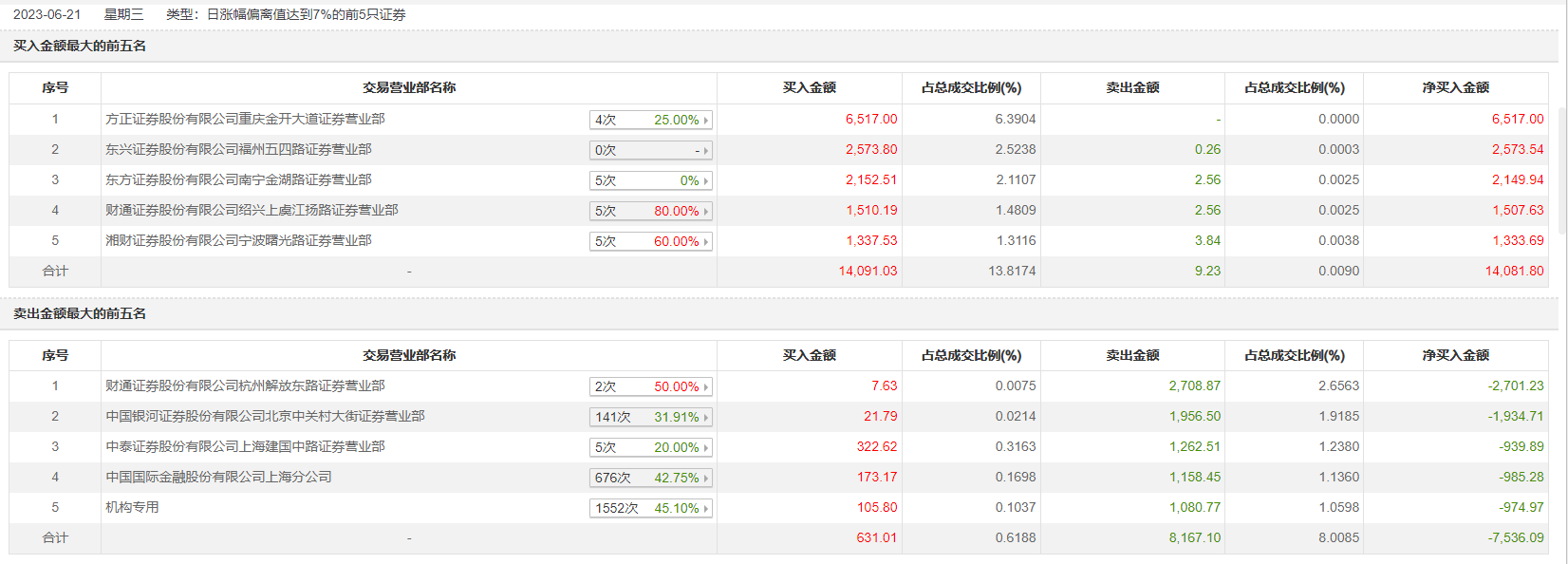This screenshot has width=1568, height=564.
Task: Expand the 0次 stats box for 东兴证券
Action: point(650,150)
